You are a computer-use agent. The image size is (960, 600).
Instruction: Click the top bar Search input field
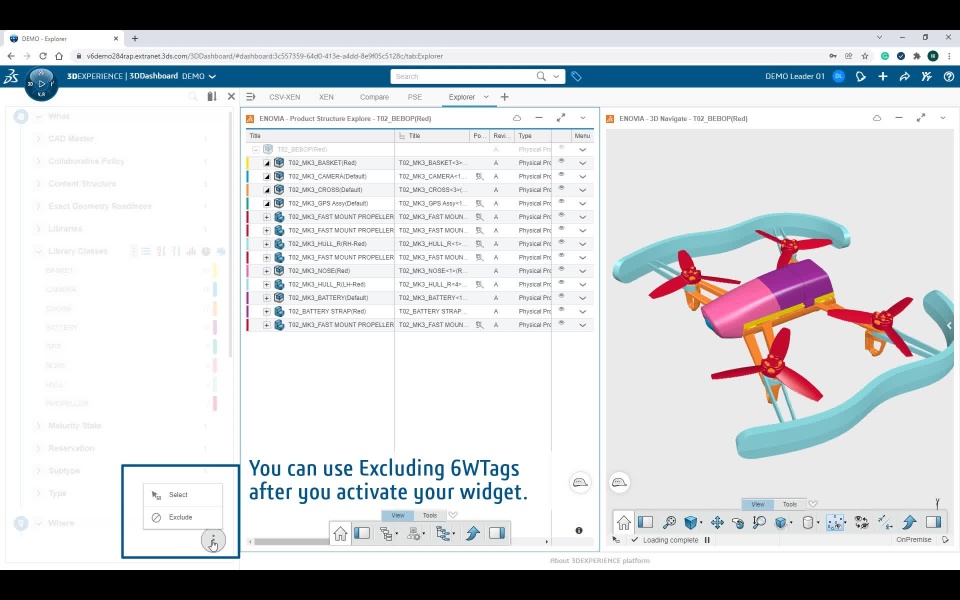pyautogui.click(x=464, y=77)
